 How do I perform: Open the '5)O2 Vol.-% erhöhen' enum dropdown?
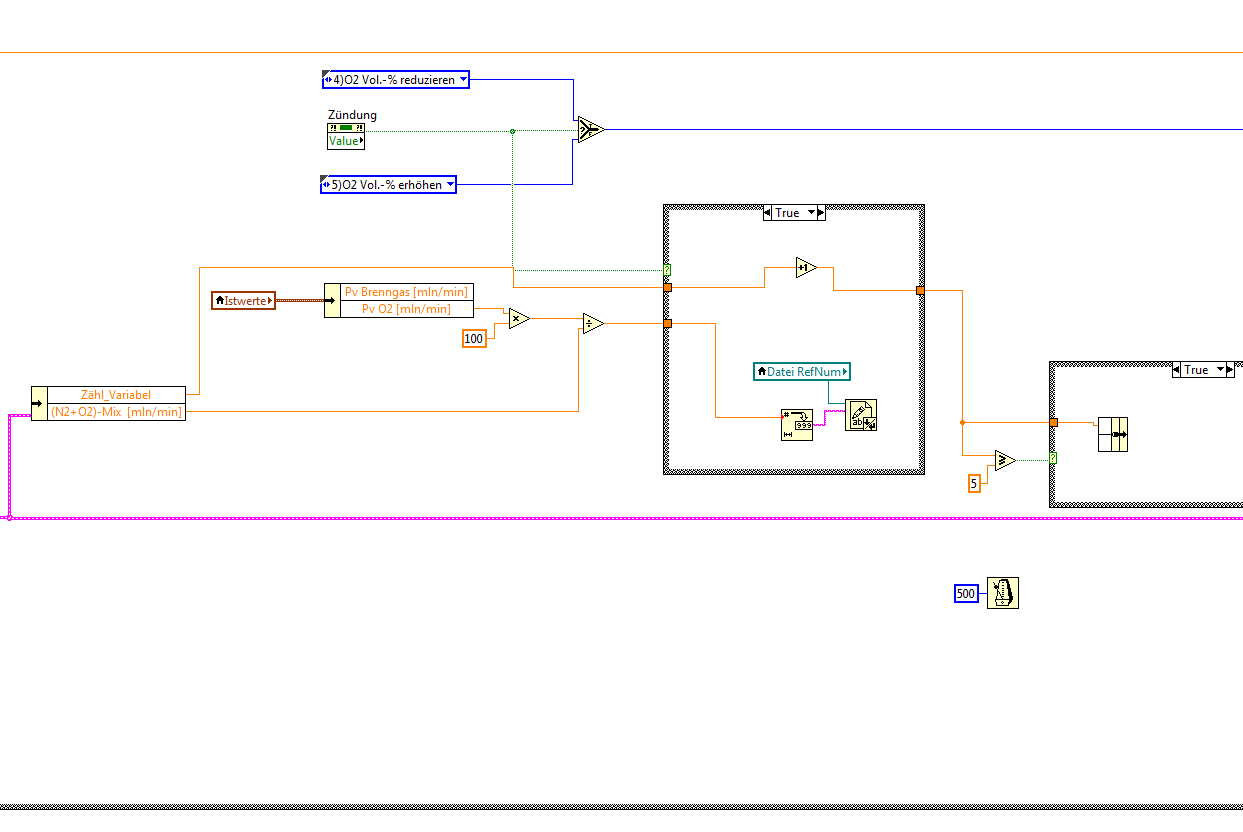point(450,184)
